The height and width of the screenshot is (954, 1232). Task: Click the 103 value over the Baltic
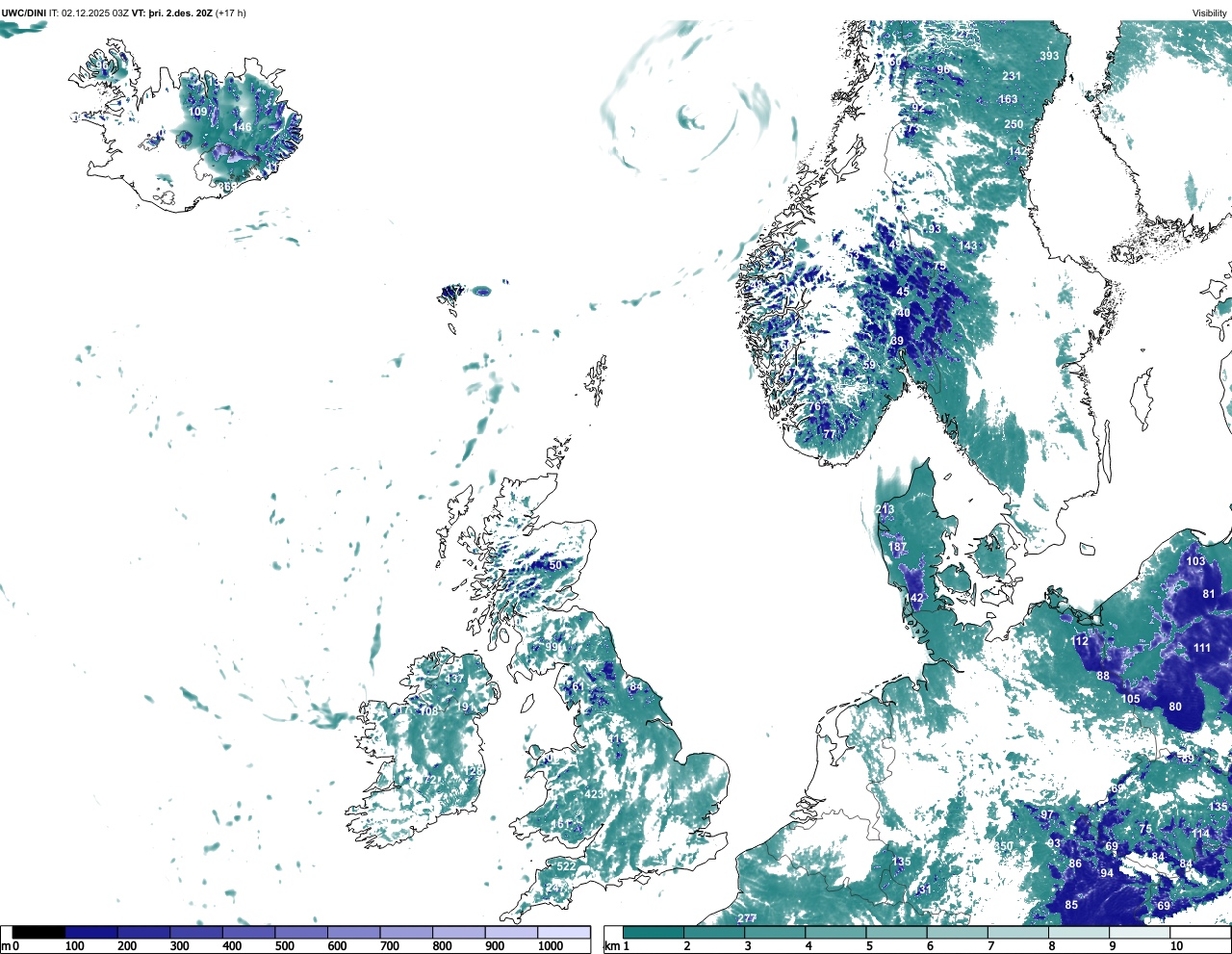(x=1195, y=561)
